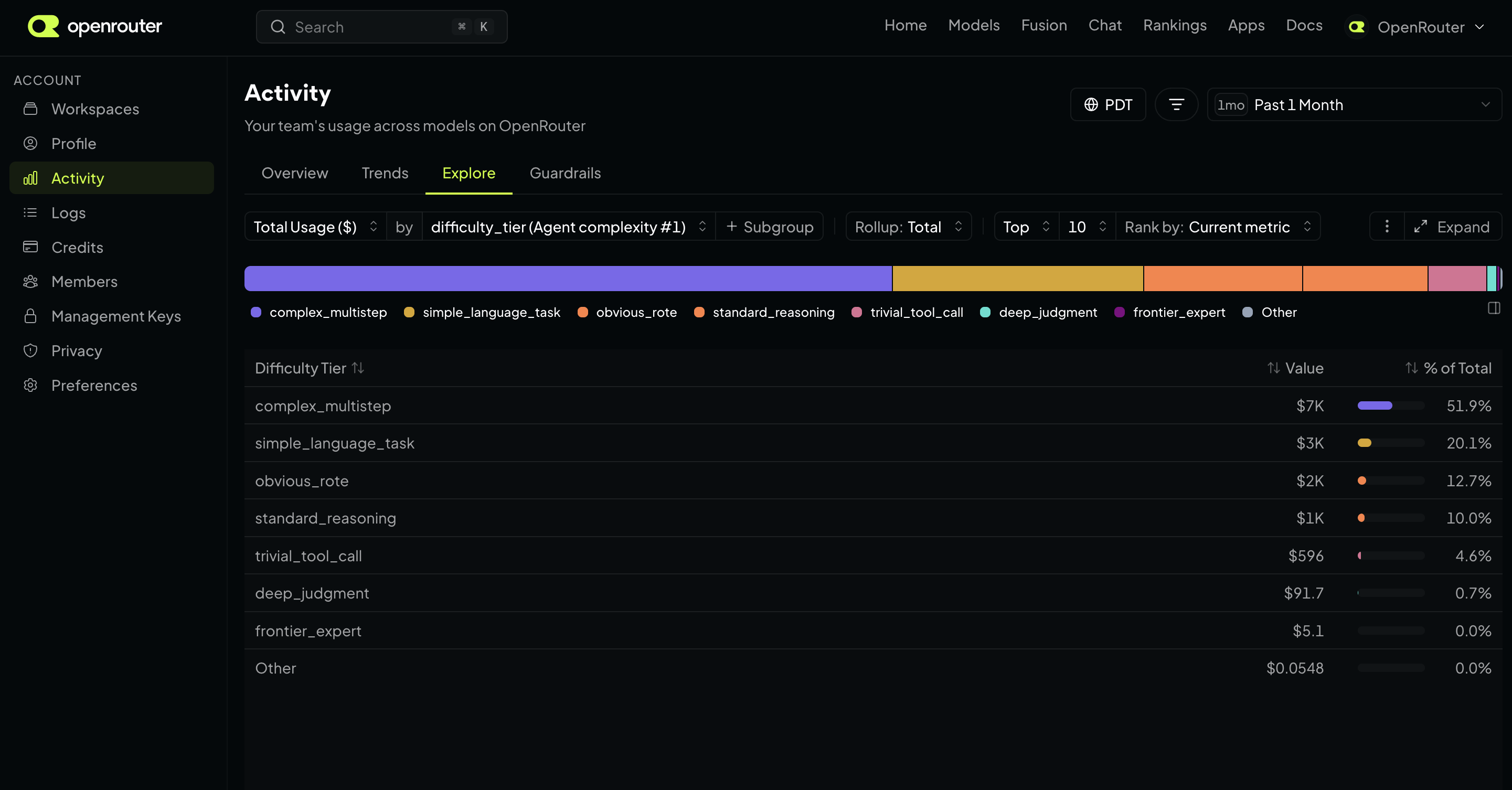
Task: Open Preferences in the sidebar
Action: (112, 386)
